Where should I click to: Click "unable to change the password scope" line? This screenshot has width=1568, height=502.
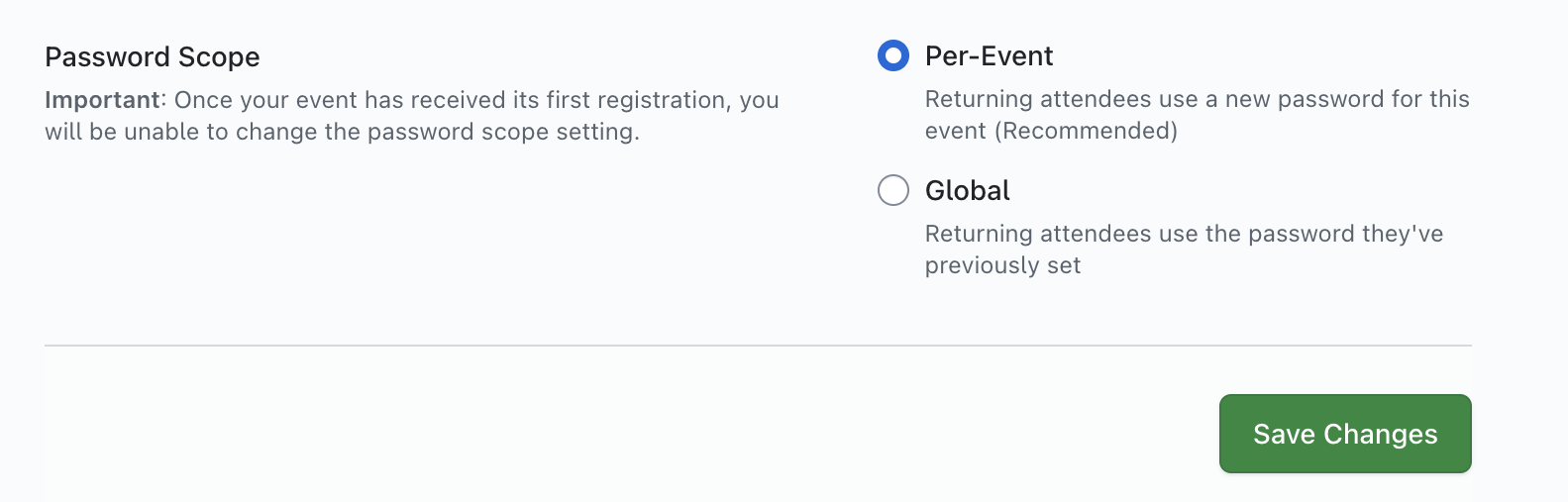pyautogui.click(x=342, y=132)
